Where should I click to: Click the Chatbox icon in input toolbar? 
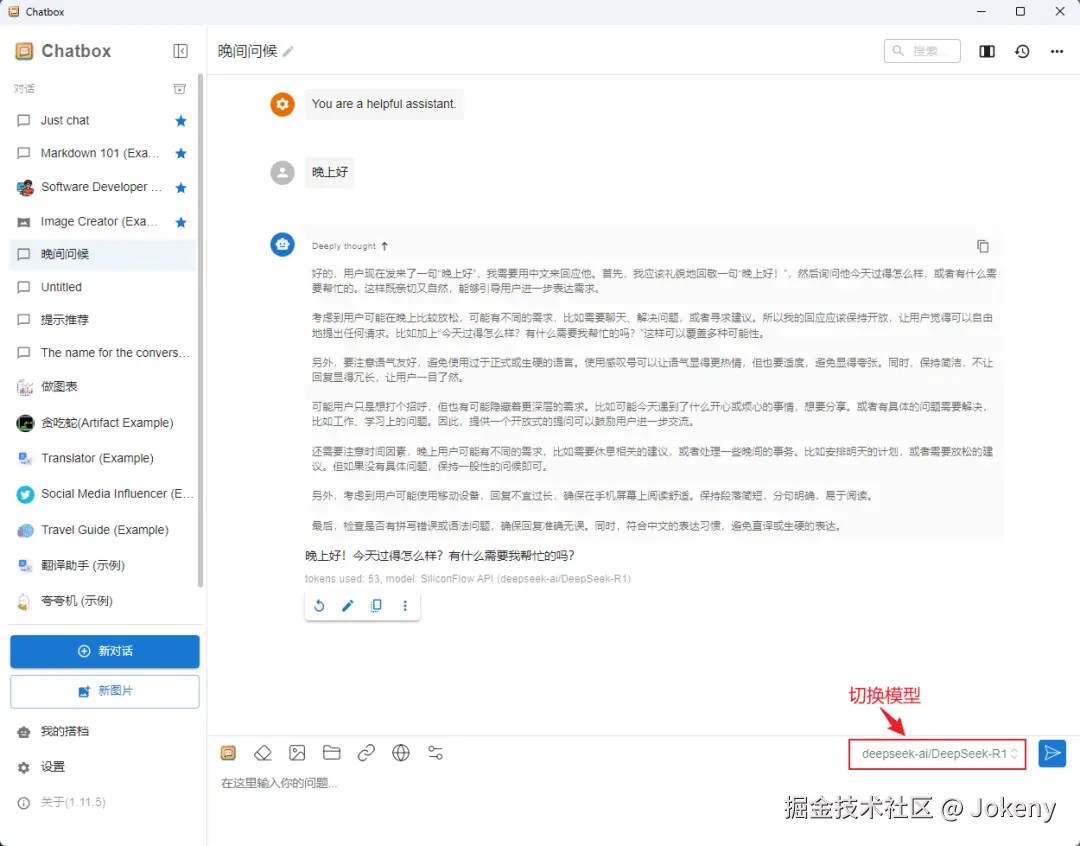click(x=229, y=753)
